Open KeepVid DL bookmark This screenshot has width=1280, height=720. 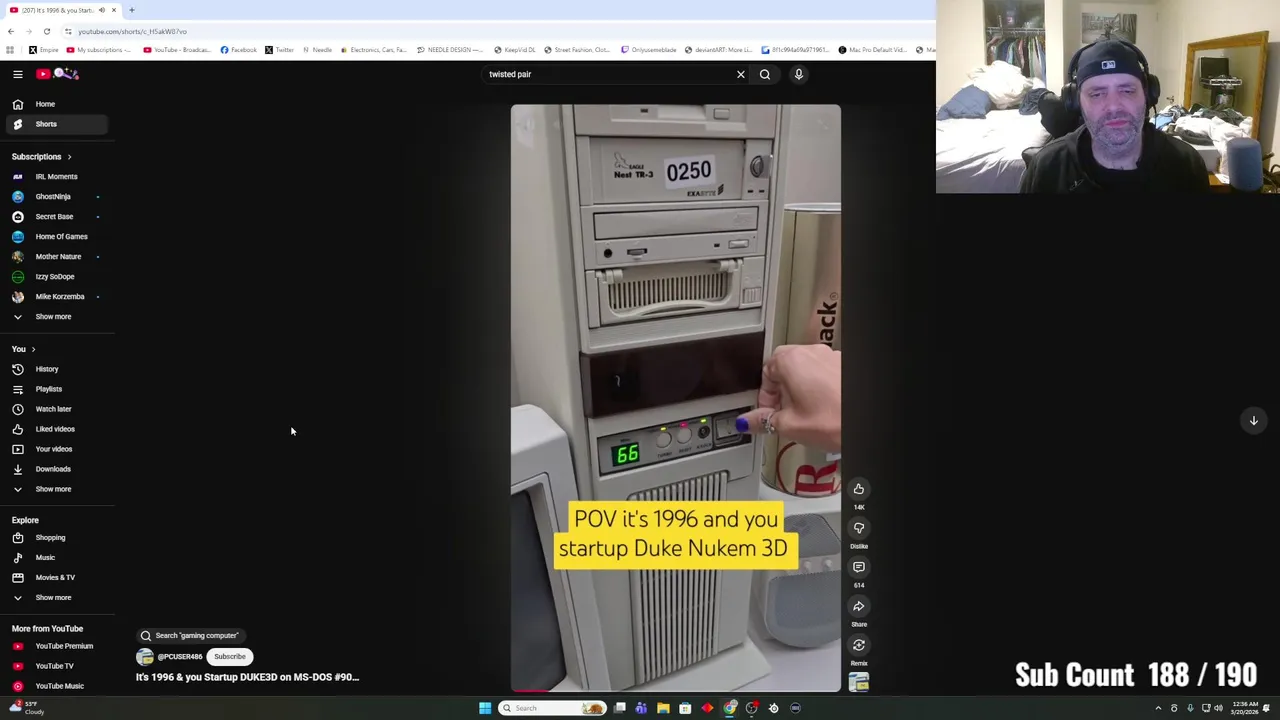coord(514,50)
